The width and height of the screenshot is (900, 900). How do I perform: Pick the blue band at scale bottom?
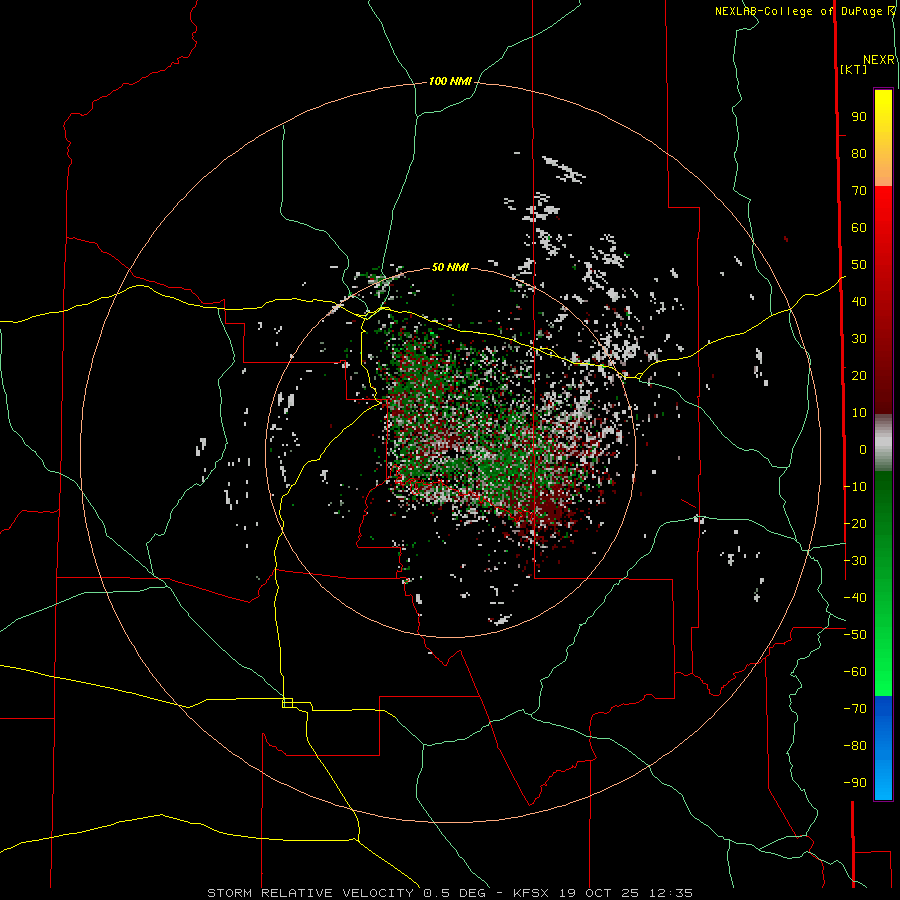(x=883, y=747)
